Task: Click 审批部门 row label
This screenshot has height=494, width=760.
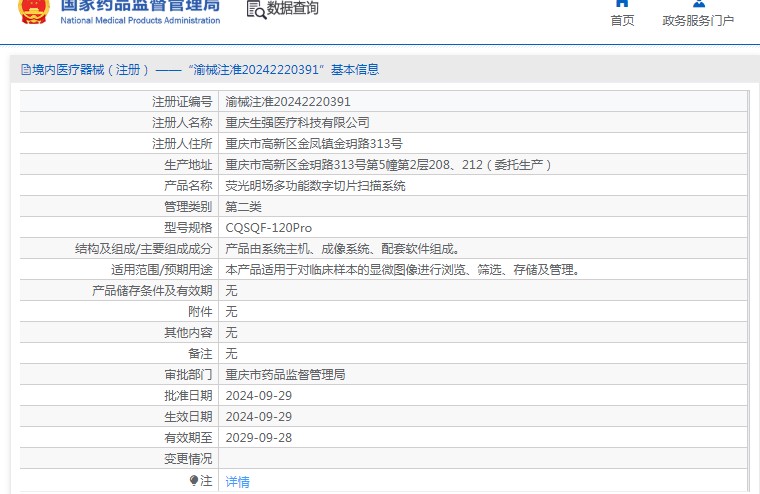Action: (x=188, y=375)
